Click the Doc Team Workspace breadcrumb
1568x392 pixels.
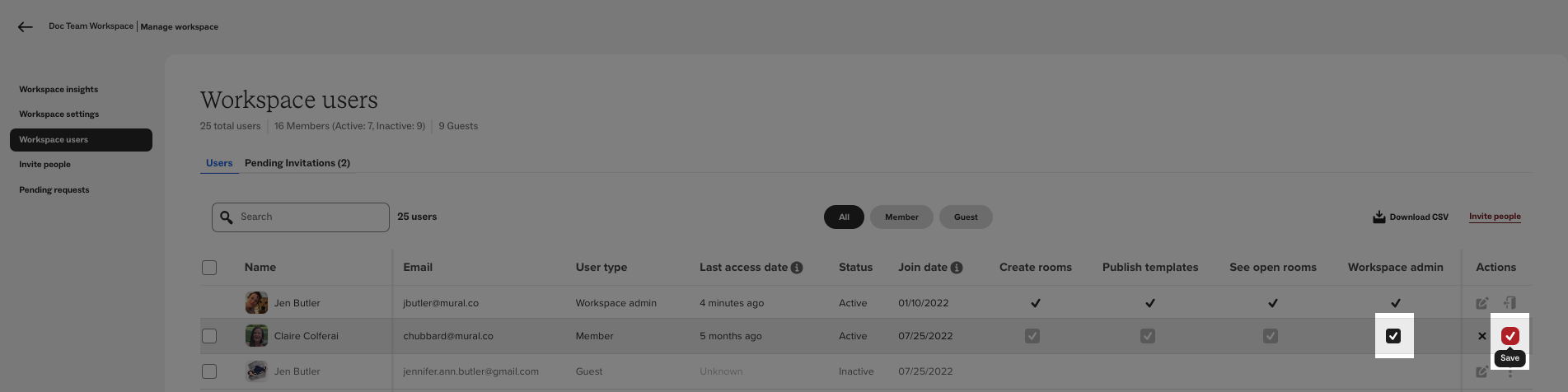(x=91, y=26)
